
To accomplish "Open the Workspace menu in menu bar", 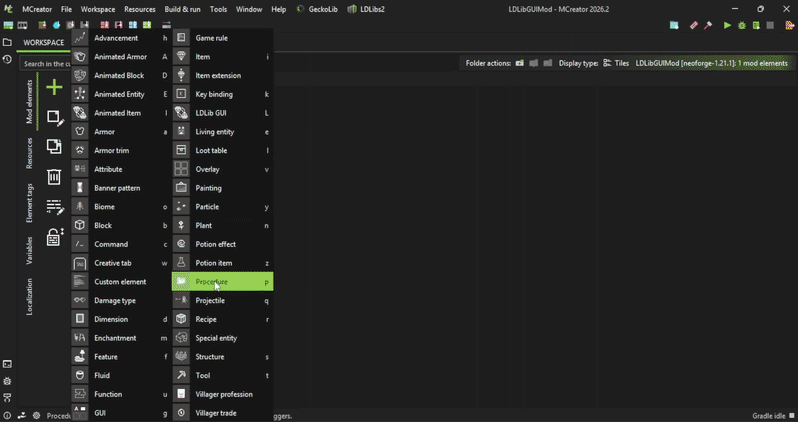I will point(98,9).
